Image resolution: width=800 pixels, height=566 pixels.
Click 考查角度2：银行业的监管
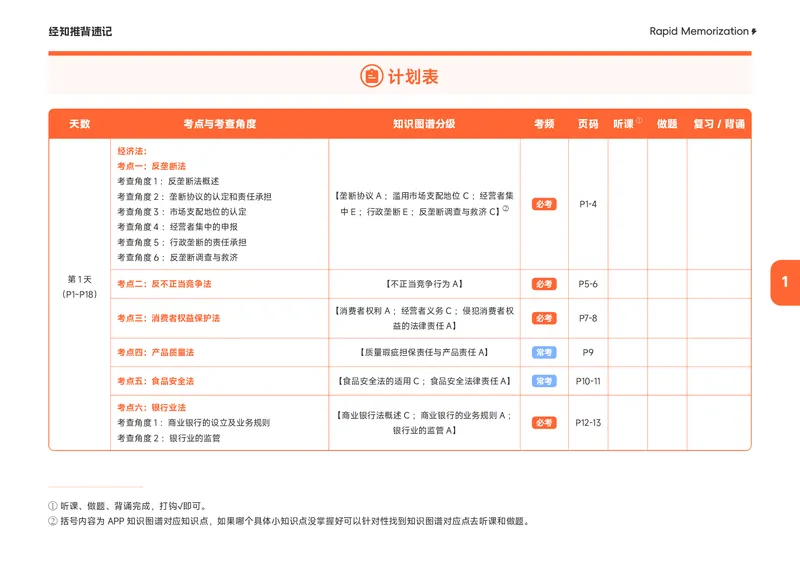169,438
